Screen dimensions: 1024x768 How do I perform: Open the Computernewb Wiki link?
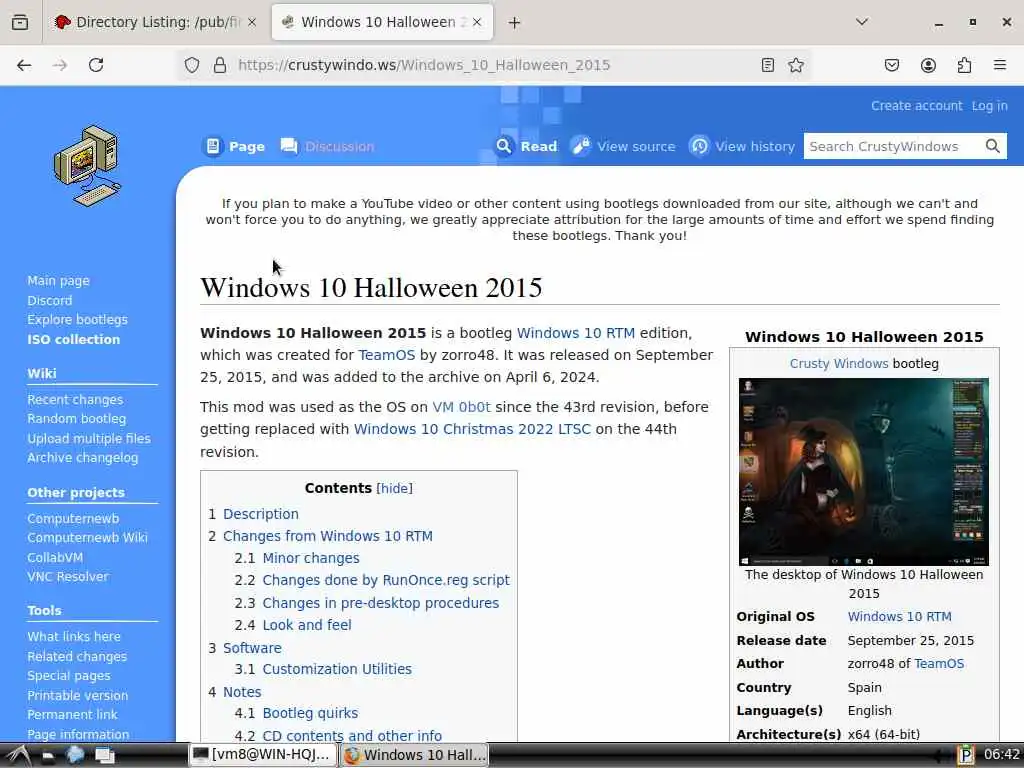[x=88, y=537]
